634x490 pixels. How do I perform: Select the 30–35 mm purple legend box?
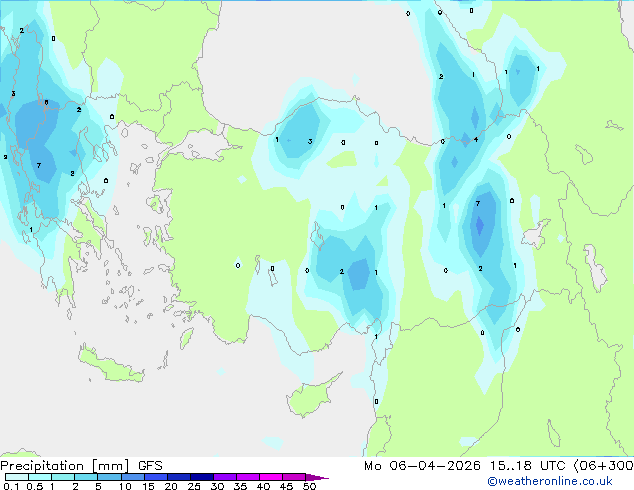225,477
